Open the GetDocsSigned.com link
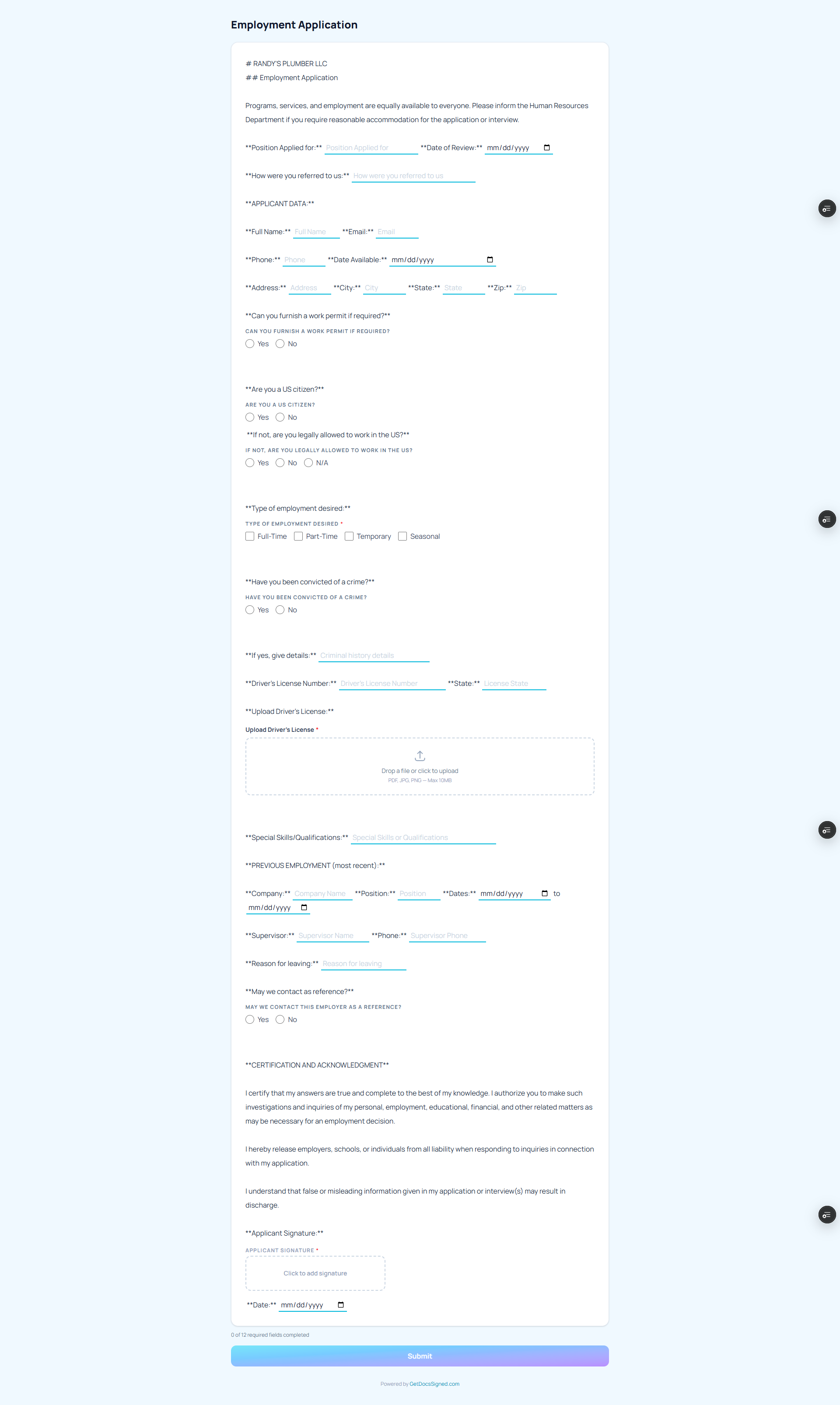Image resolution: width=840 pixels, height=1405 pixels. coord(434,1384)
